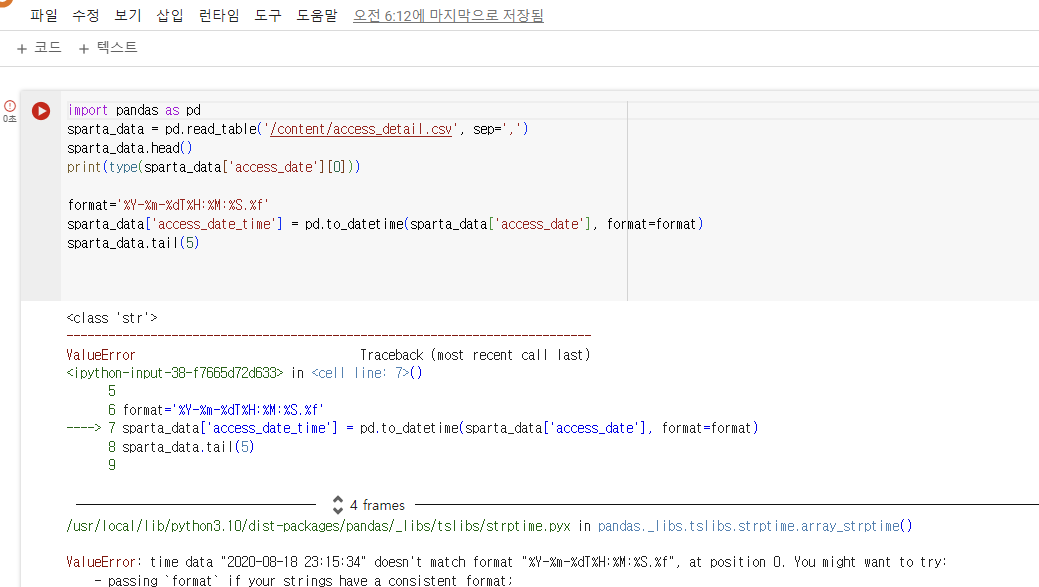Open the 런타임 menu

[219, 15]
